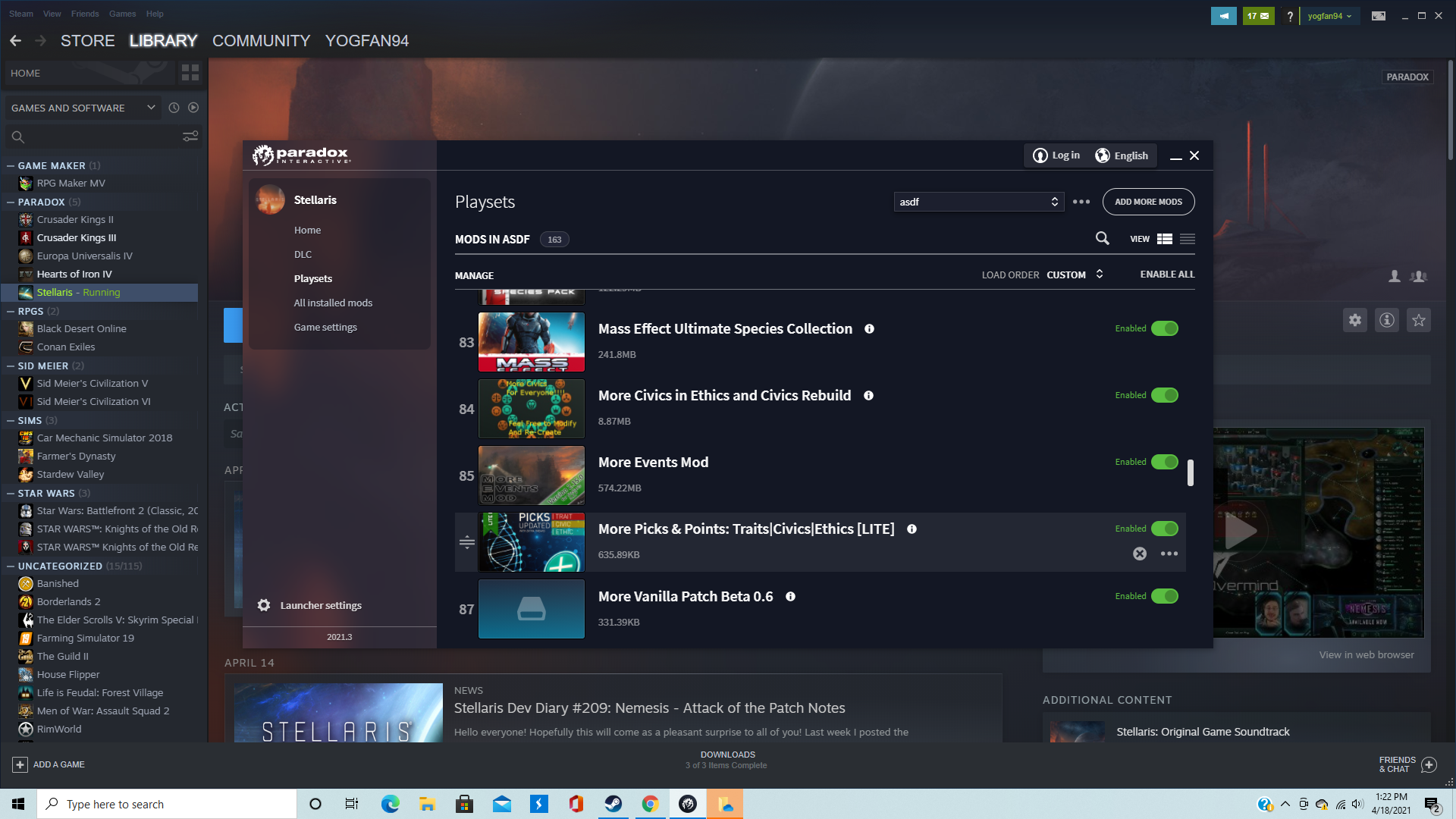The image size is (1456, 819).
Task: Click Enable All mods
Action: coord(1167,275)
